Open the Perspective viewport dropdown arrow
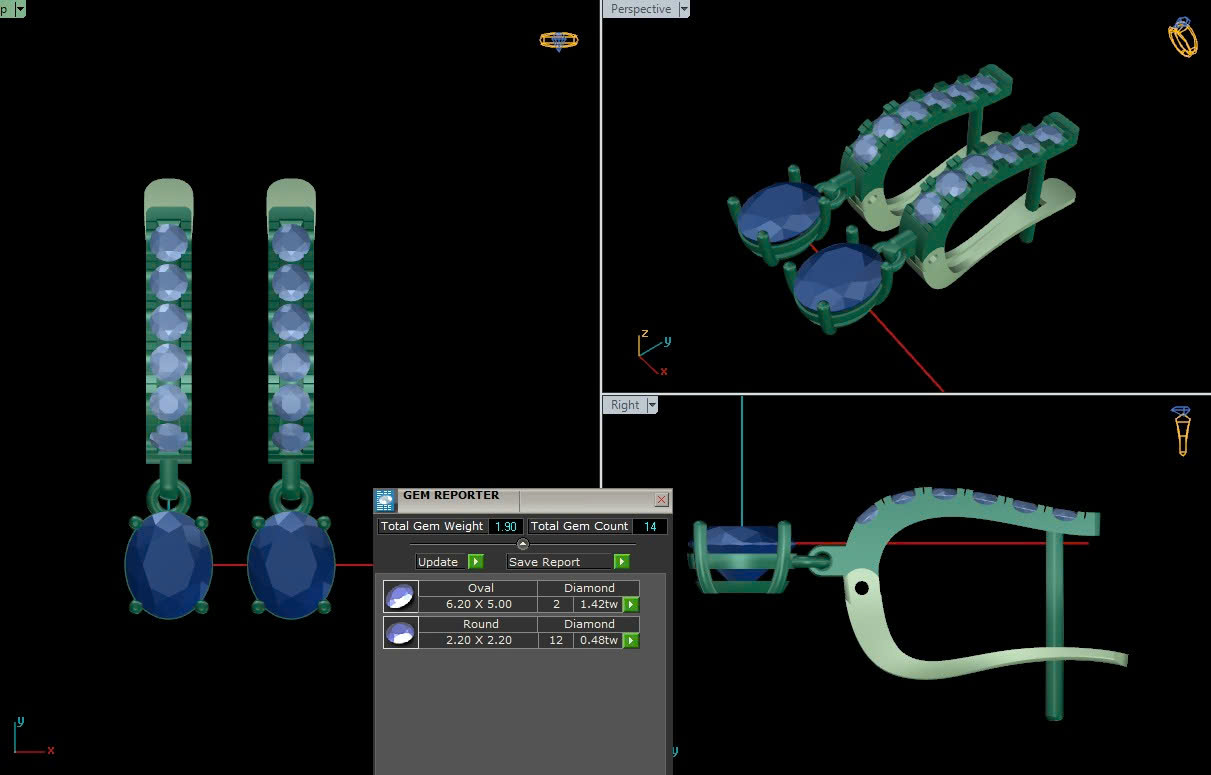The width and height of the screenshot is (1211, 775). tap(684, 9)
